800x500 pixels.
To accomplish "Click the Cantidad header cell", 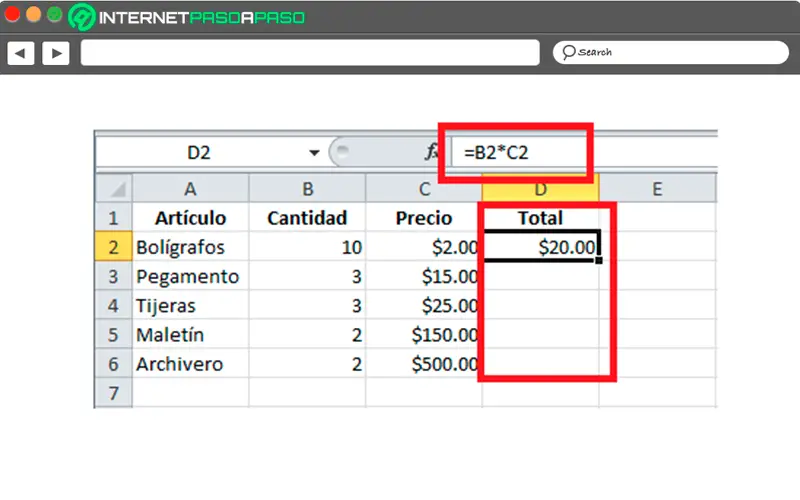I will [307, 218].
